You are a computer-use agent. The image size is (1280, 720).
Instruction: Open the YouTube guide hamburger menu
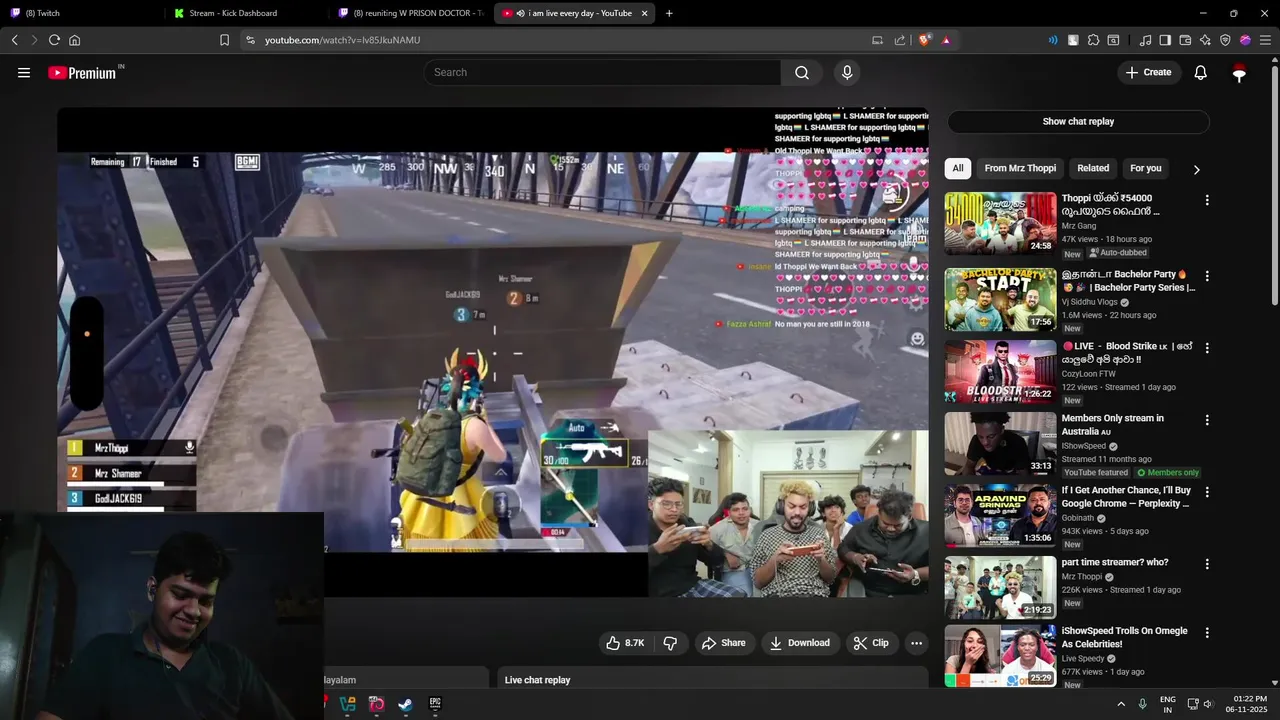pos(24,72)
